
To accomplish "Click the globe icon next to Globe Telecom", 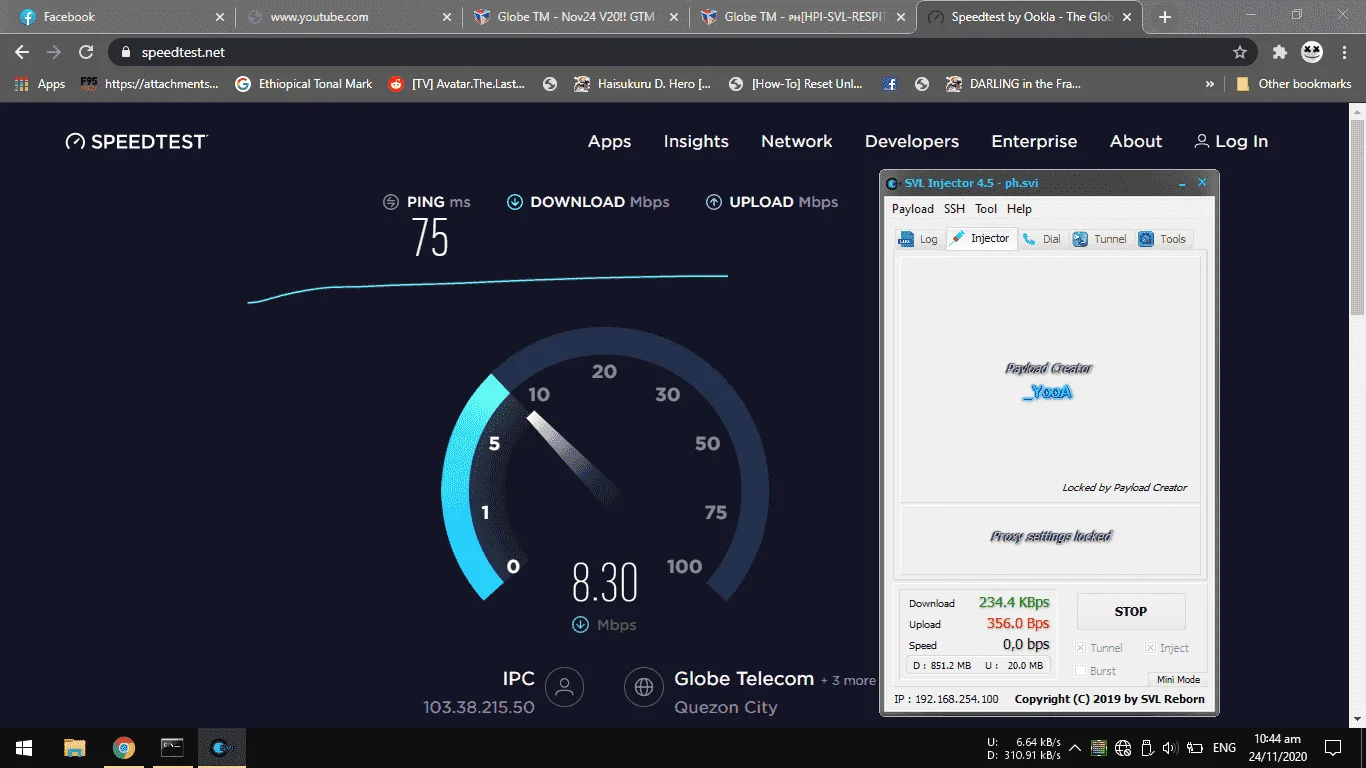I will [x=644, y=687].
